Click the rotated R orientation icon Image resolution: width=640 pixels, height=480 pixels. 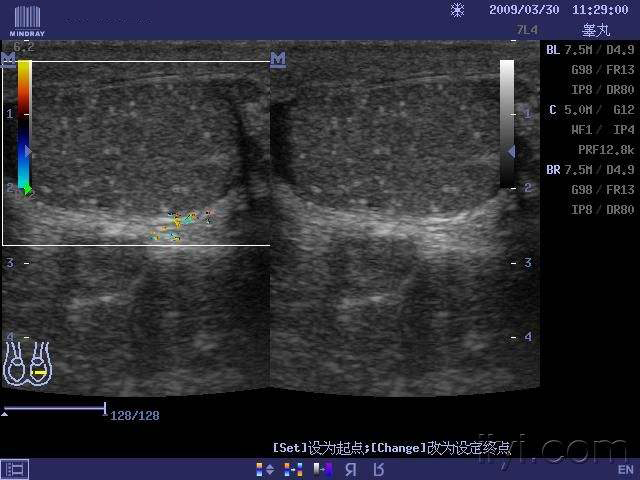pyautogui.click(x=376, y=468)
